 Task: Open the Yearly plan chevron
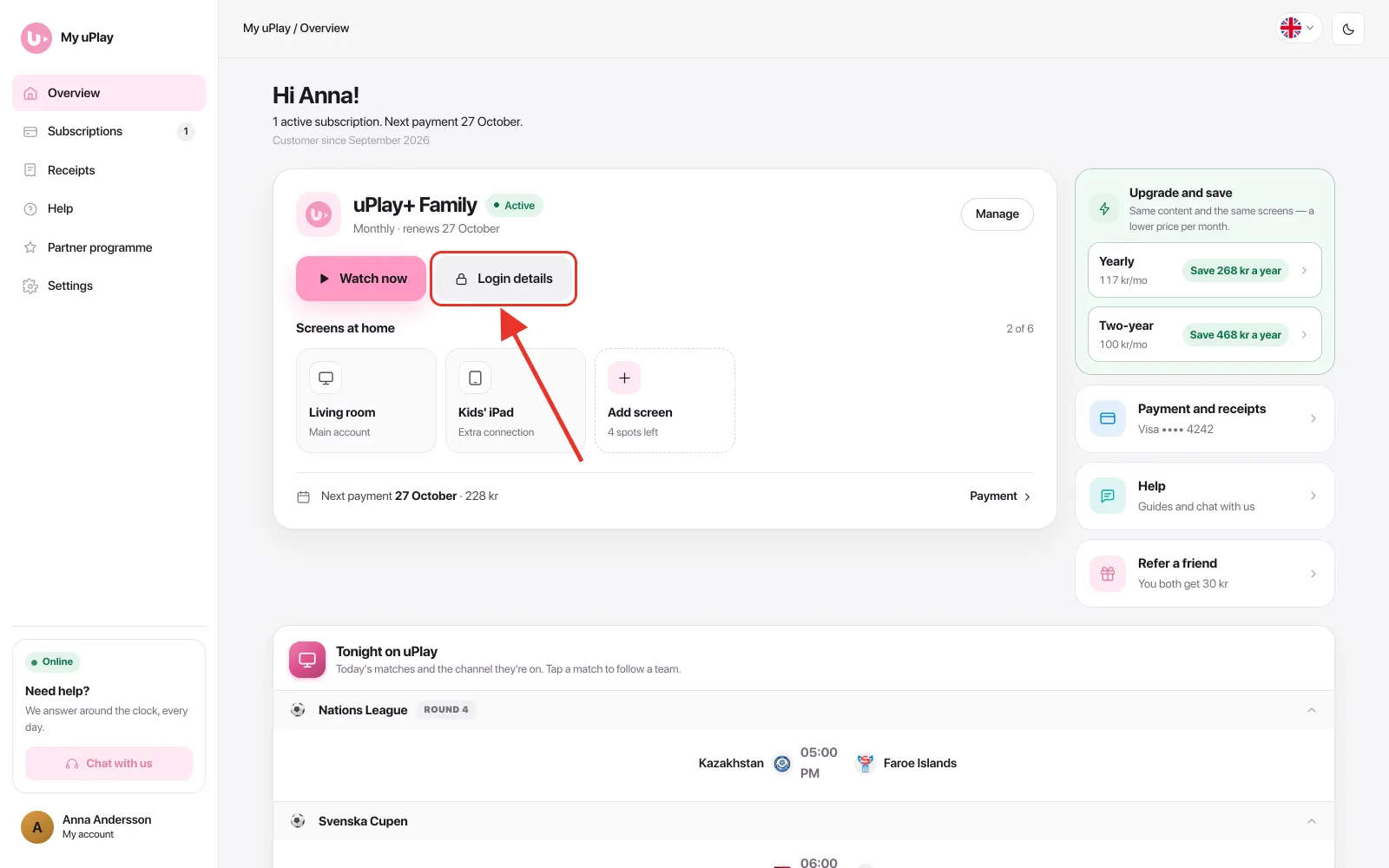point(1304,271)
